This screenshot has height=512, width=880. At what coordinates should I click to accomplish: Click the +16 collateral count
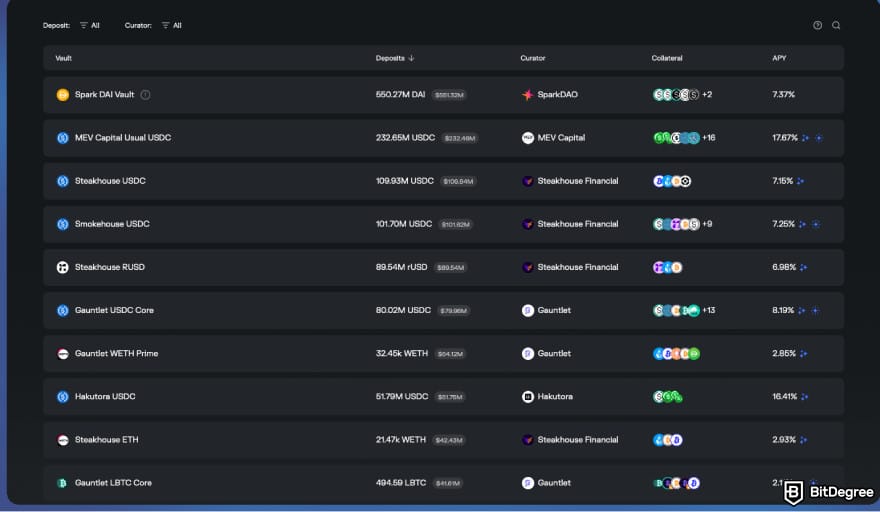pos(709,138)
